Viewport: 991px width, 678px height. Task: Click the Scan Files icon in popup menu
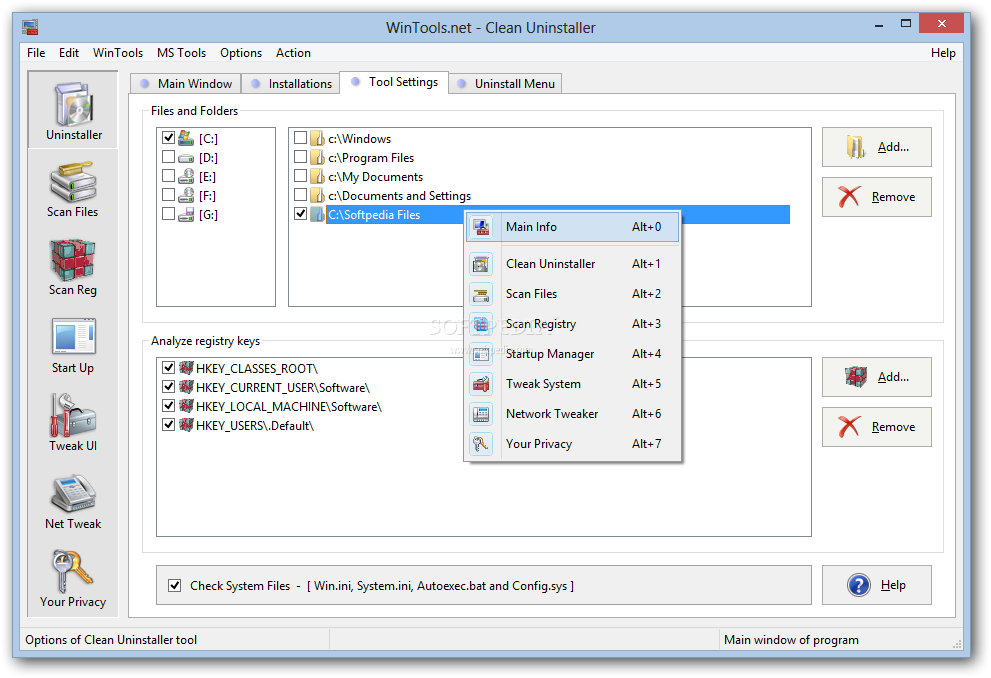482,294
